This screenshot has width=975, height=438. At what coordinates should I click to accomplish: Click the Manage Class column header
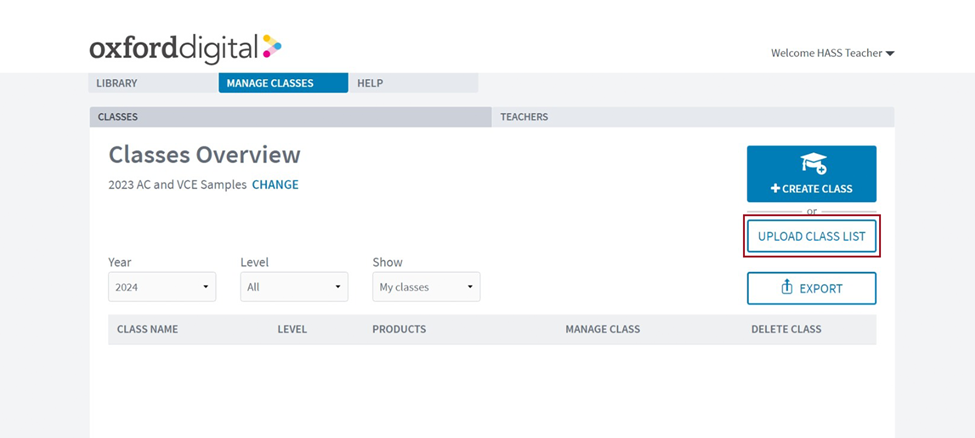click(603, 329)
